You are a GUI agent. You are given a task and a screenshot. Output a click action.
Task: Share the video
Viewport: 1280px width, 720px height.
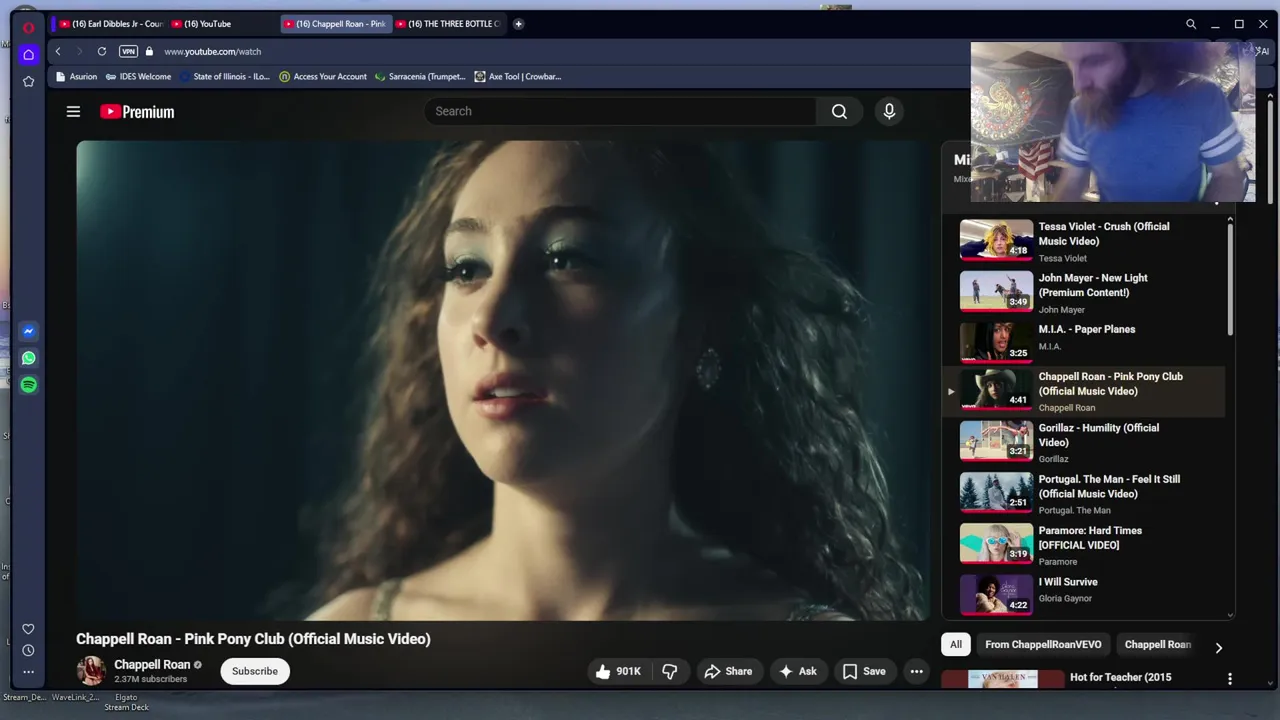728,671
